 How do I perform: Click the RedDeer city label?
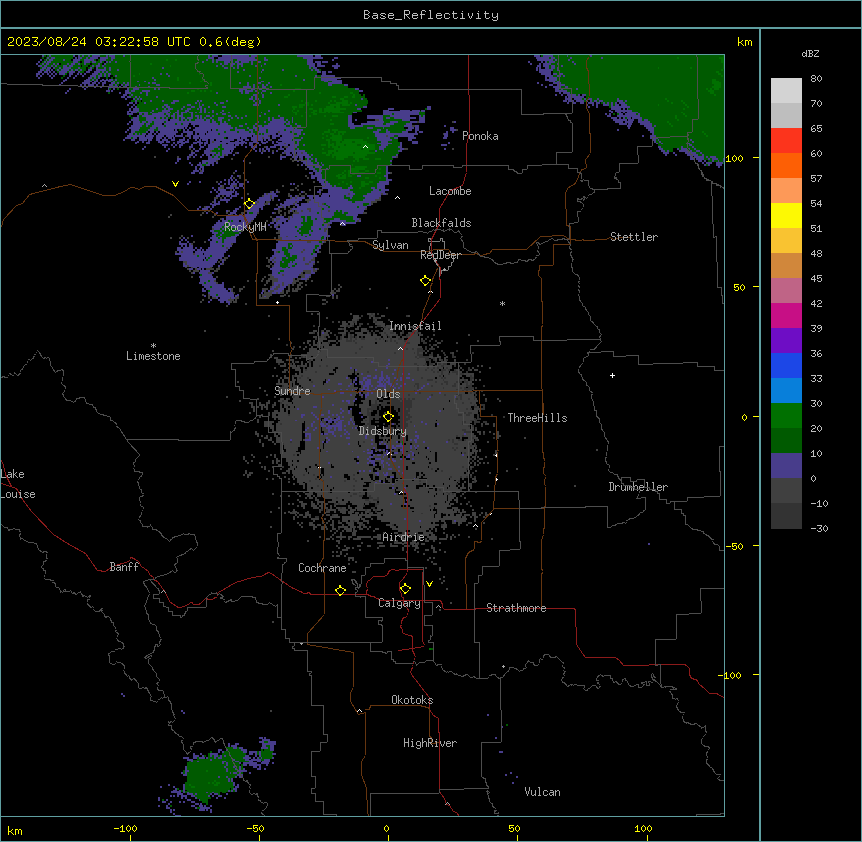(x=440, y=255)
